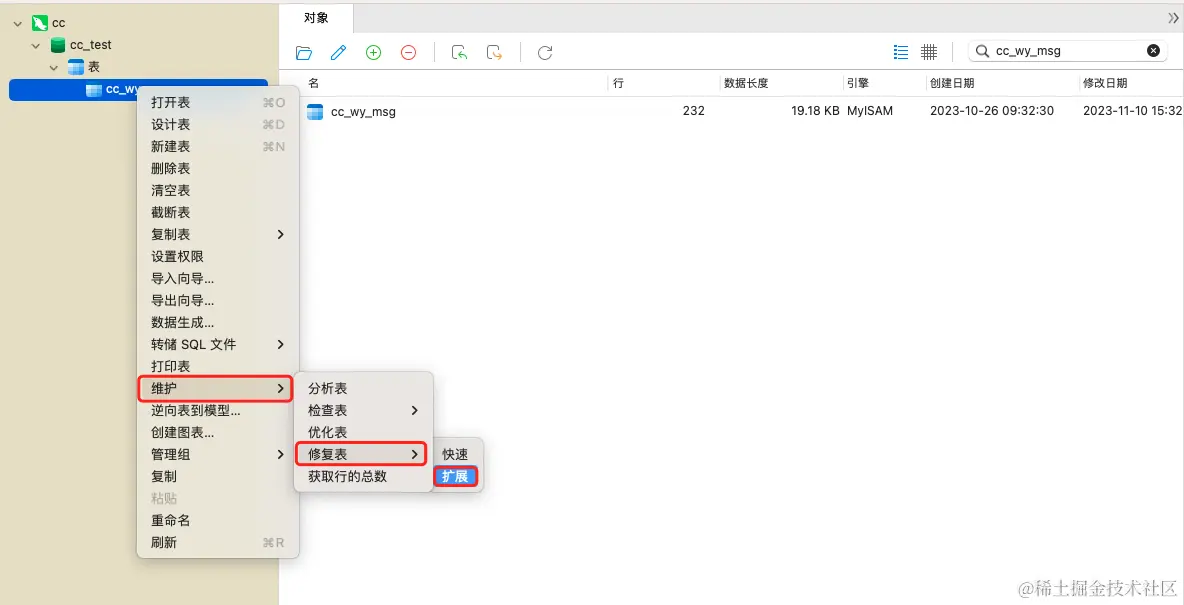Sort by the 创建日期 column header
This screenshot has width=1184, height=605.
click(x=1002, y=83)
